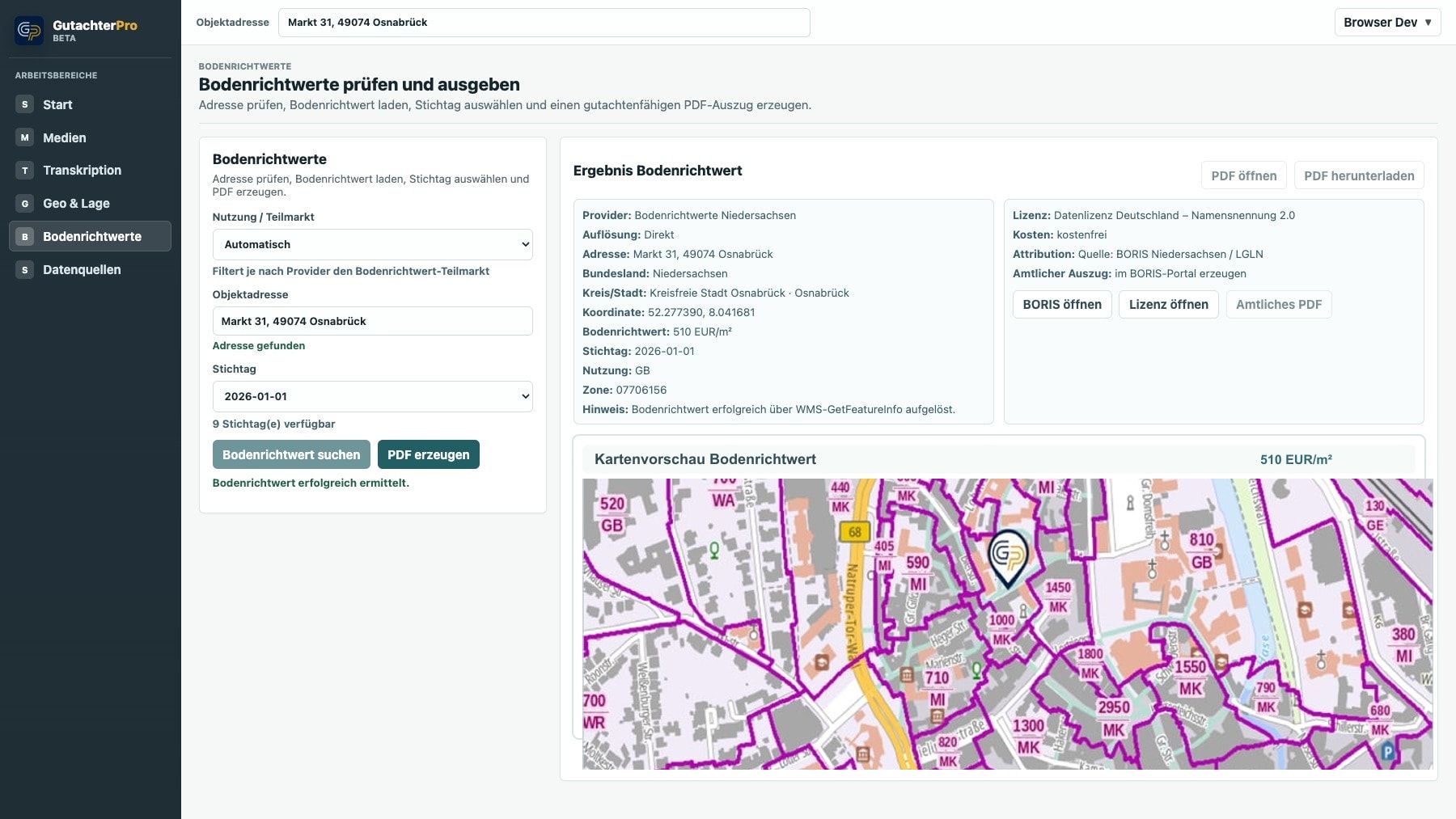Click the GutachterPro logo icon
1456x819 pixels.
tap(29, 31)
